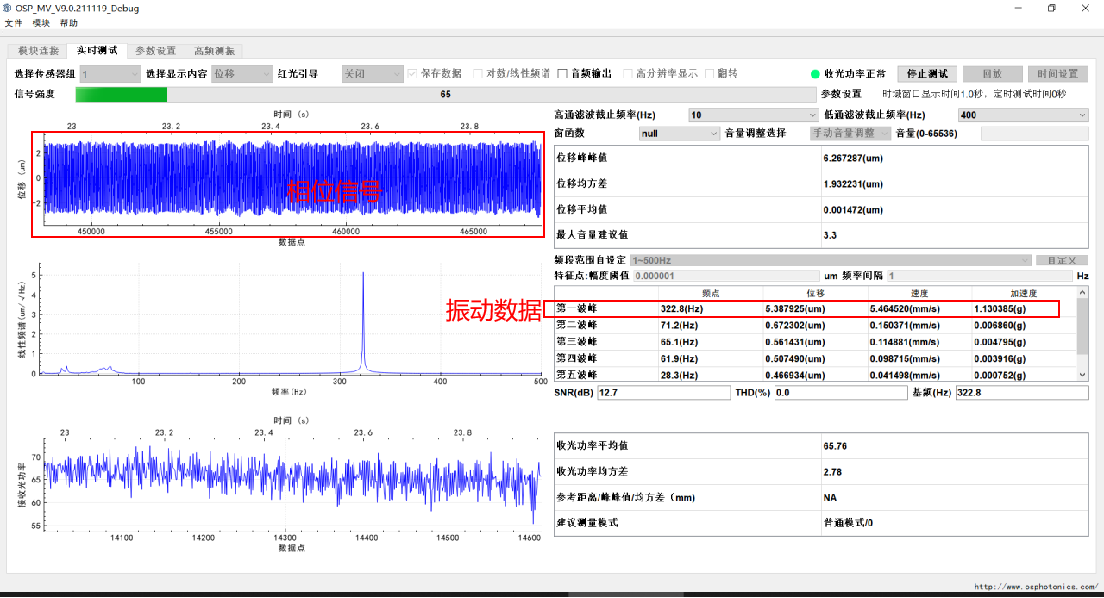Screen dimensions: 1104x598
Task: Click the website link osphotonics.com
Action: [x=1035, y=586]
